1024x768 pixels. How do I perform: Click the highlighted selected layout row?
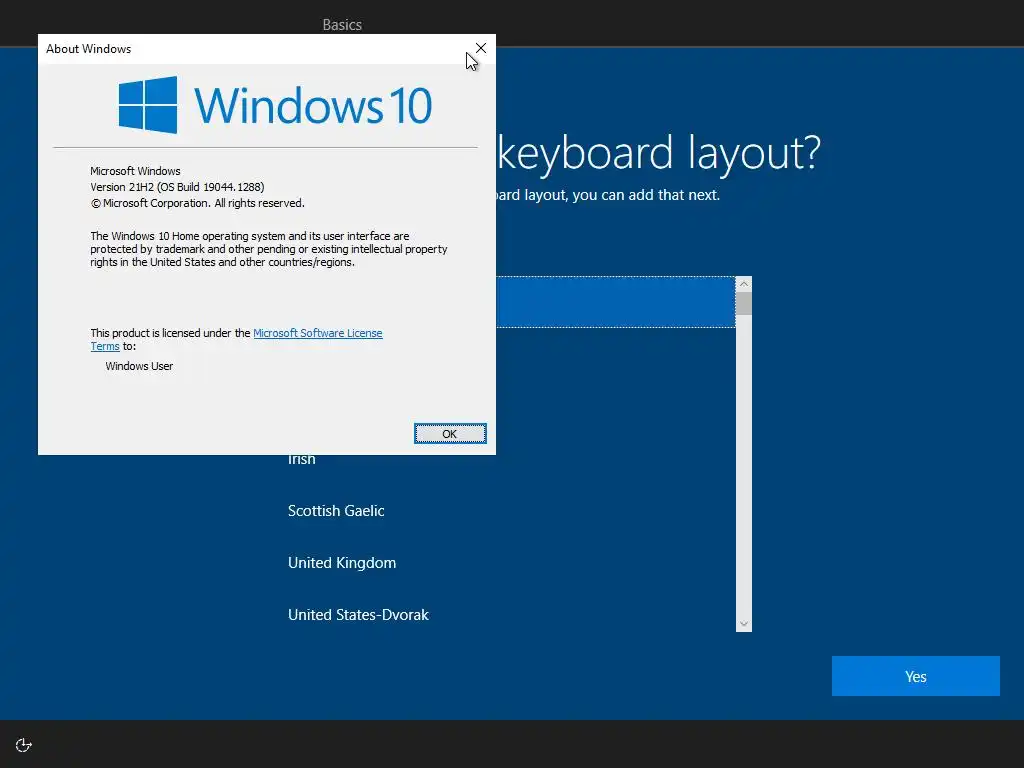(615, 302)
